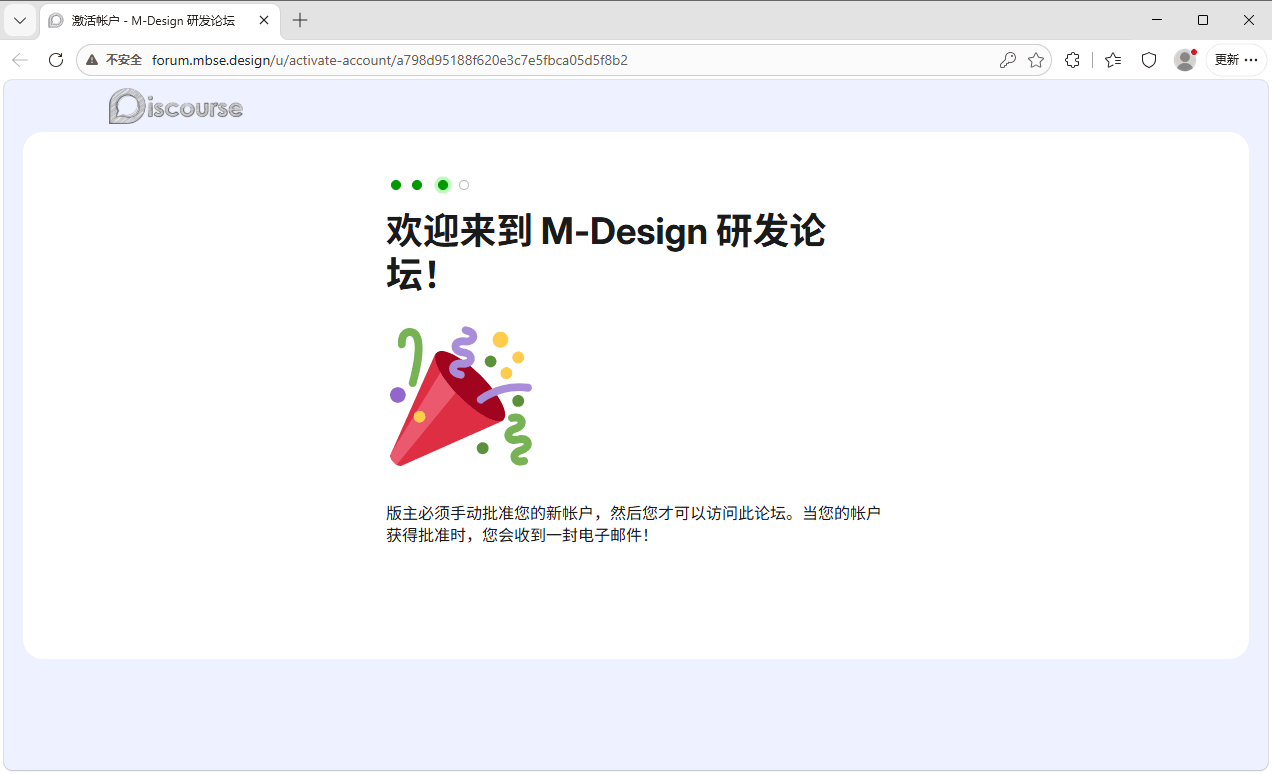Click the 更新 update menu button
Viewport: 1272px width, 774px height.
coord(1236,60)
